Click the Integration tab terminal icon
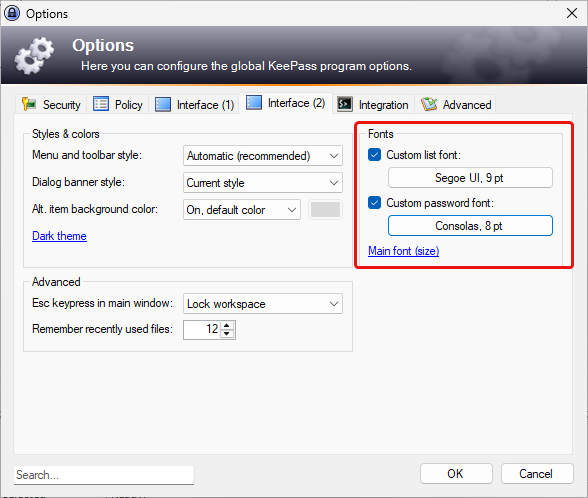 tap(344, 104)
